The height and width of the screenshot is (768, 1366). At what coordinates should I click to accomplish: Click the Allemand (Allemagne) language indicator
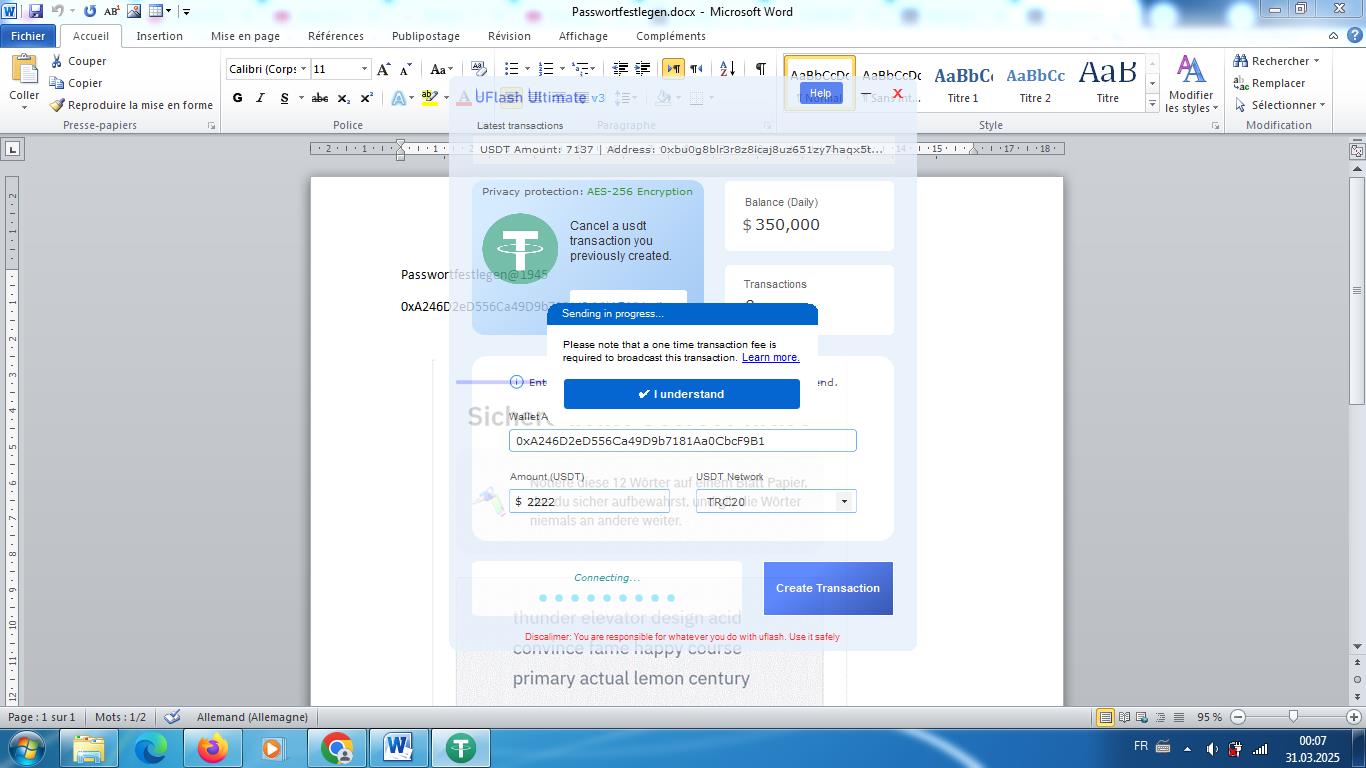pos(252,717)
